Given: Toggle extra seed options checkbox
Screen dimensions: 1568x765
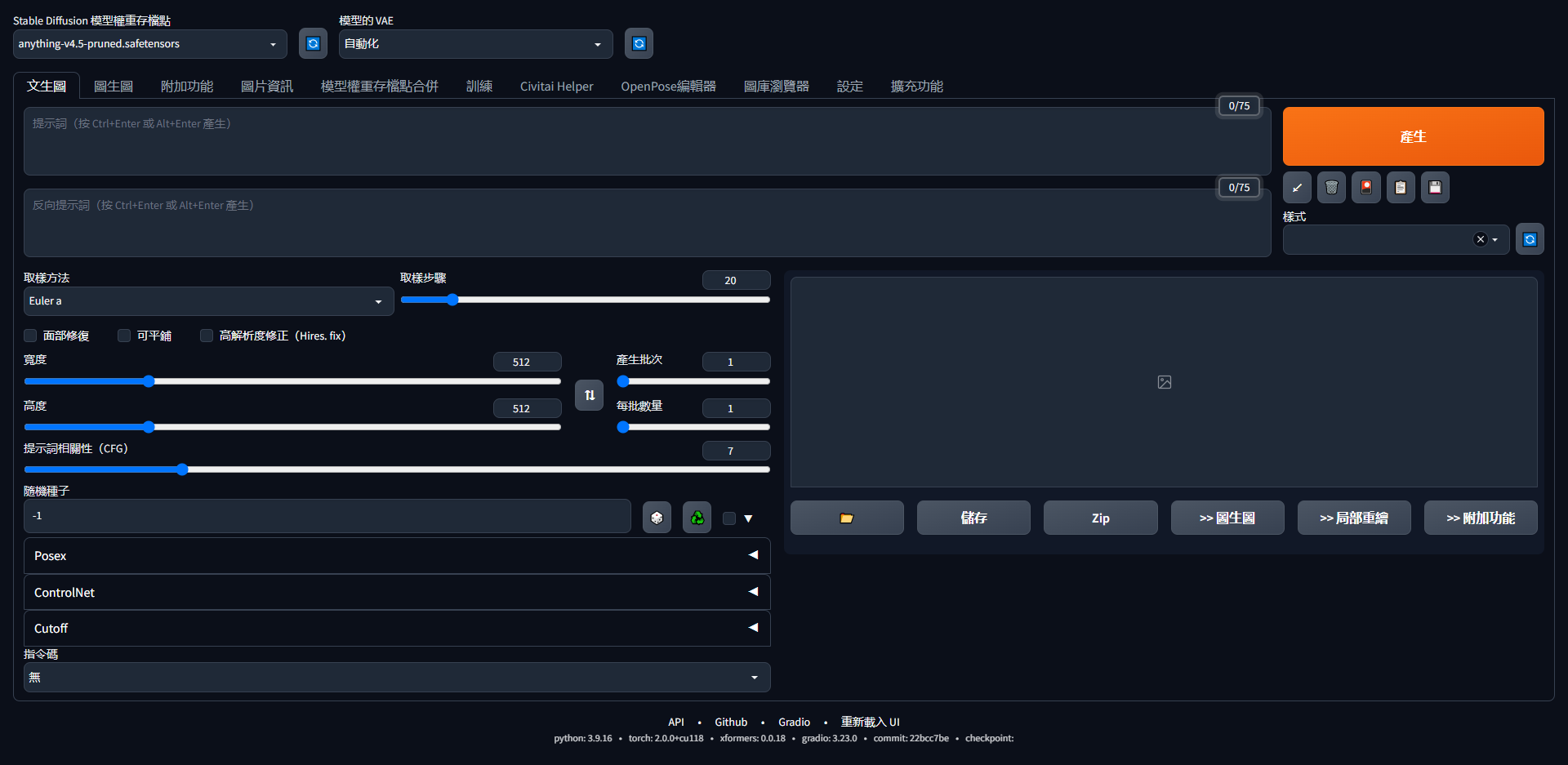Looking at the screenshot, I should click(729, 518).
